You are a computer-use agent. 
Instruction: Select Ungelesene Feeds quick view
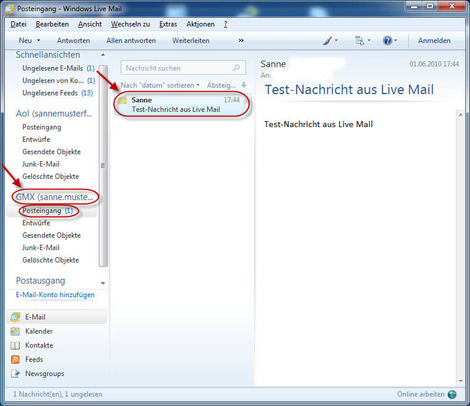click(57, 93)
